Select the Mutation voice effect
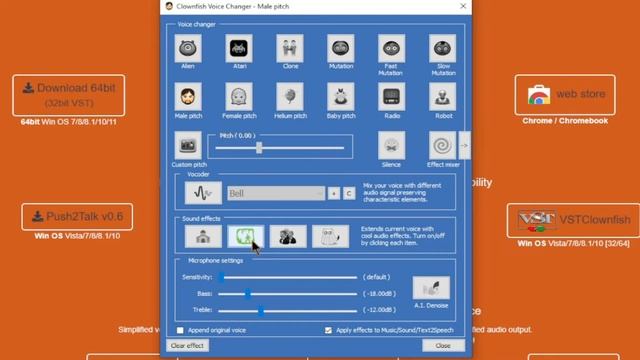640x360 pixels. pyautogui.click(x=340, y=48)
